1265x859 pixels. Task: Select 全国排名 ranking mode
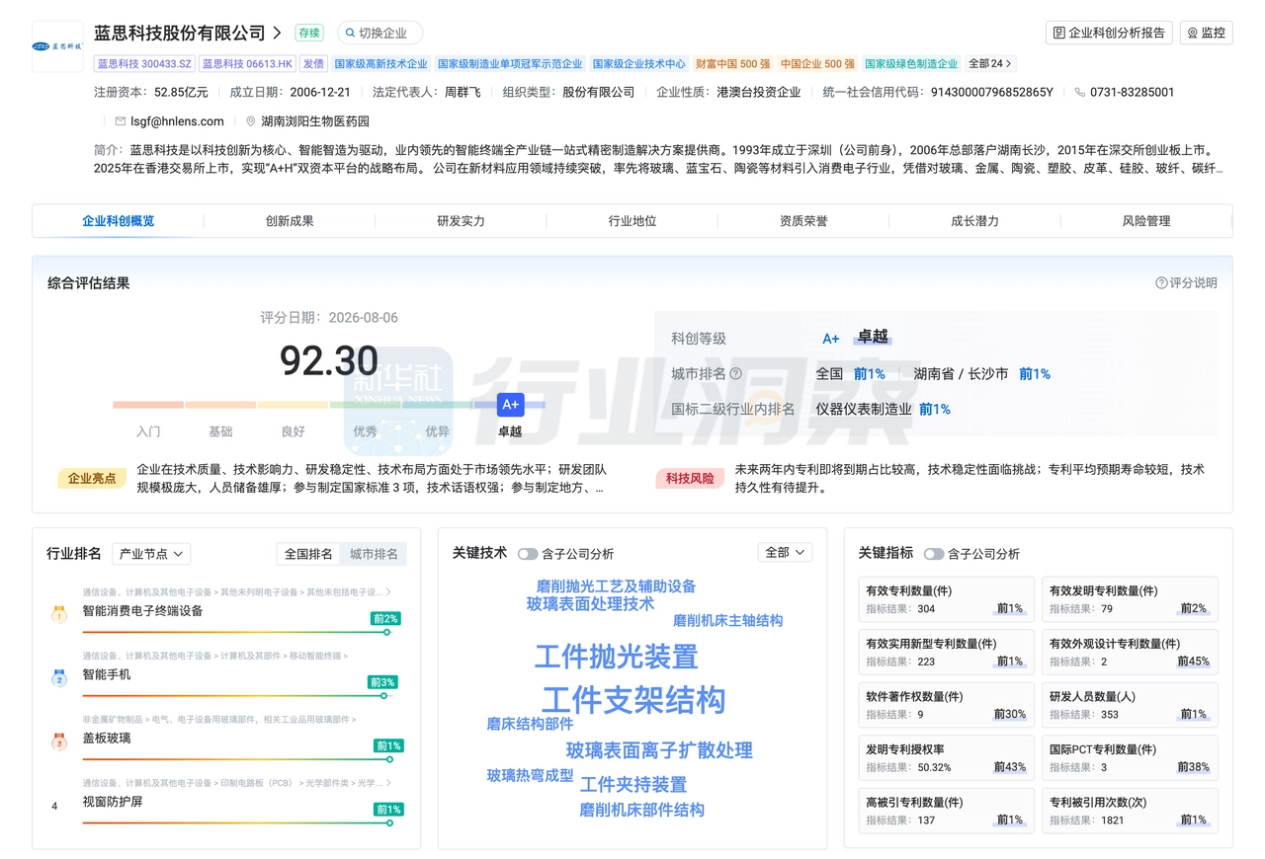click(x=309, y=554)
